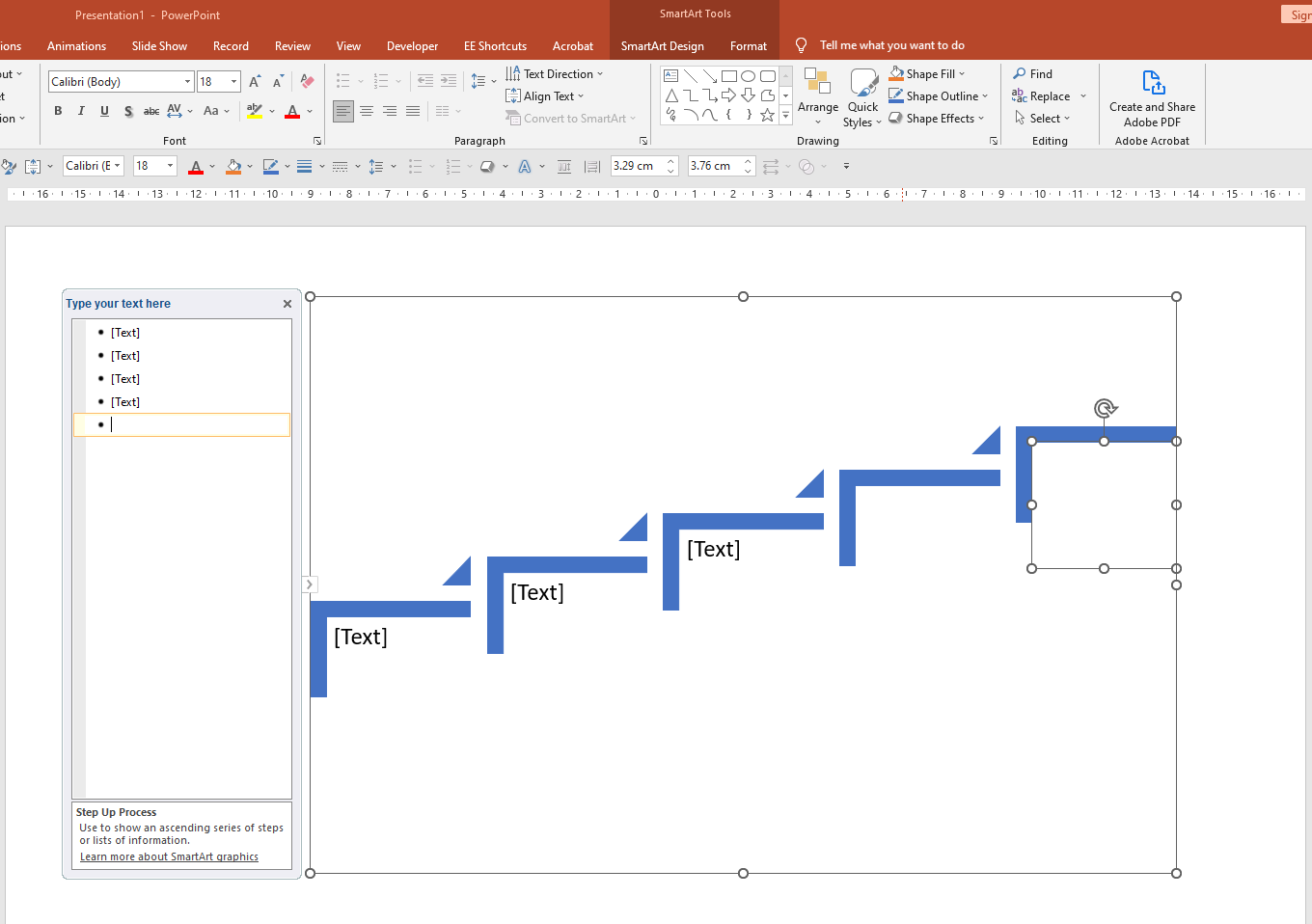Click the quick toolbar shape effects icon

487,167
